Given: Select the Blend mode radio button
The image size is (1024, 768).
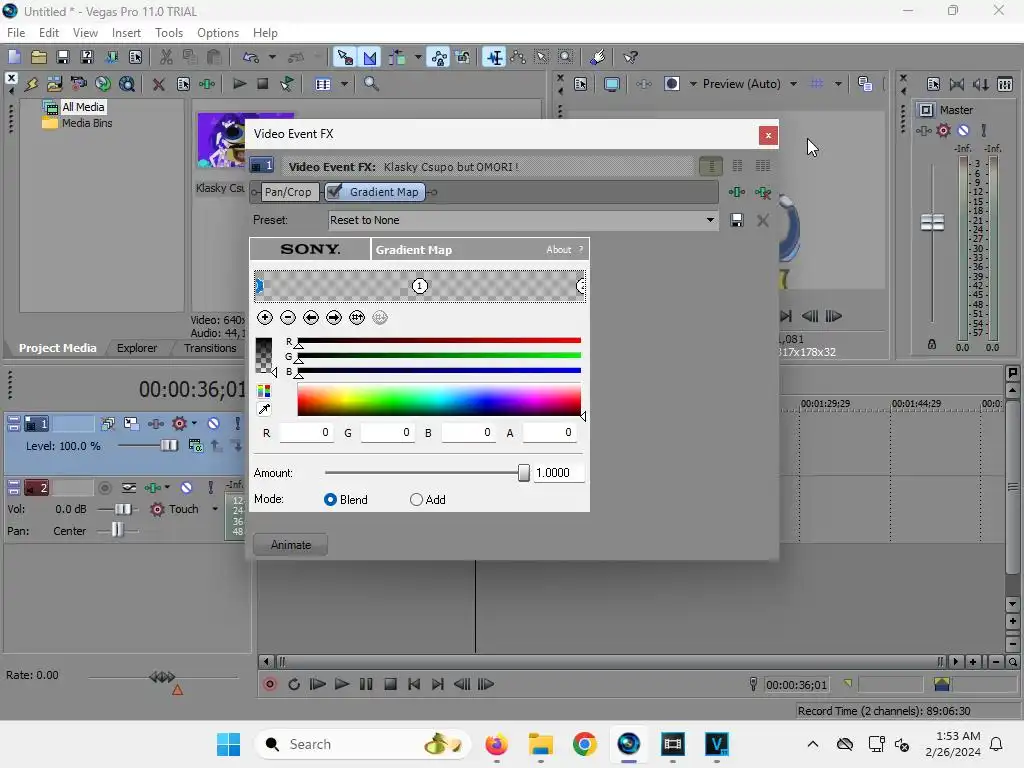Looking at the screenshot, I should [x=330, y=500].
